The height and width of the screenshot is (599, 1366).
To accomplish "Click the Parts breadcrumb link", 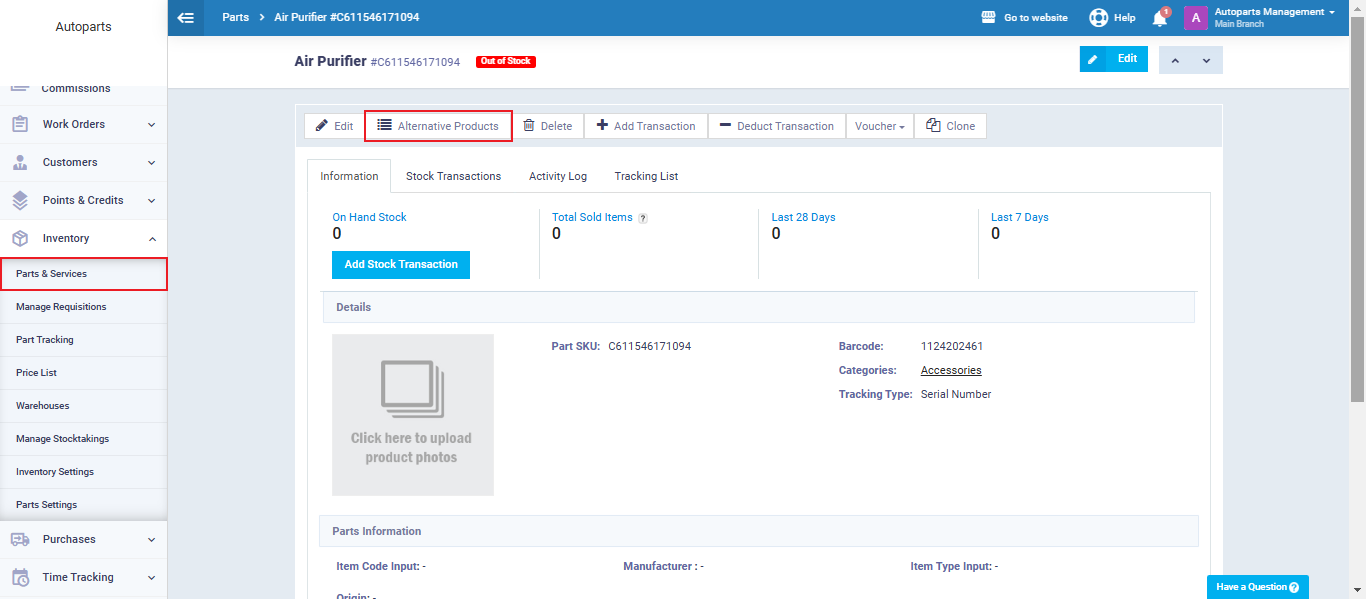I will pyautogui.click(x=236, y=17).
